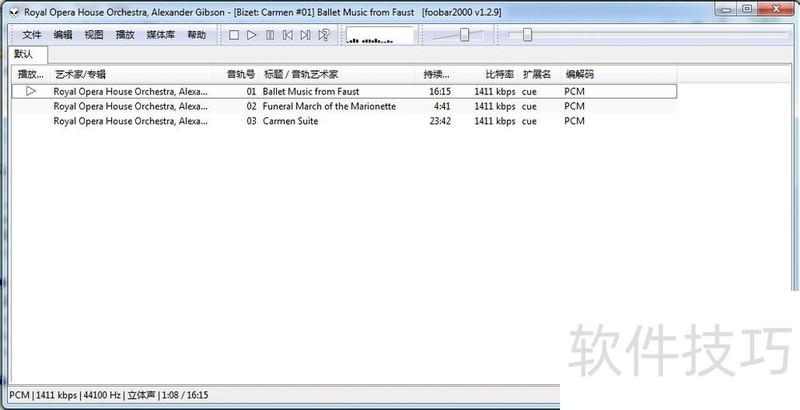Sort by 扩展名 column header
The height and width of the screenshot is (410, 800).
point(539,74)
